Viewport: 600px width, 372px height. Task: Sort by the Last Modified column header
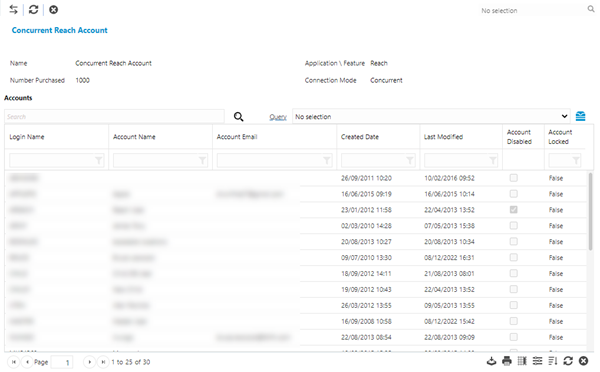[x=443, y=137]
